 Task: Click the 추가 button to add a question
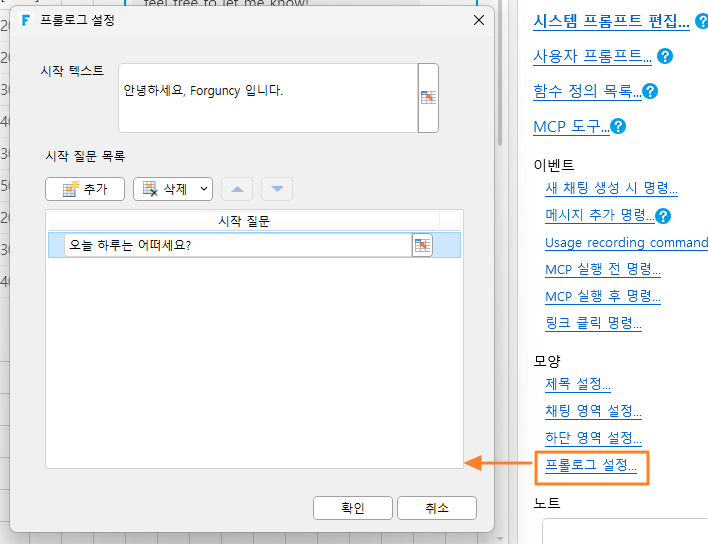(85, 189)
